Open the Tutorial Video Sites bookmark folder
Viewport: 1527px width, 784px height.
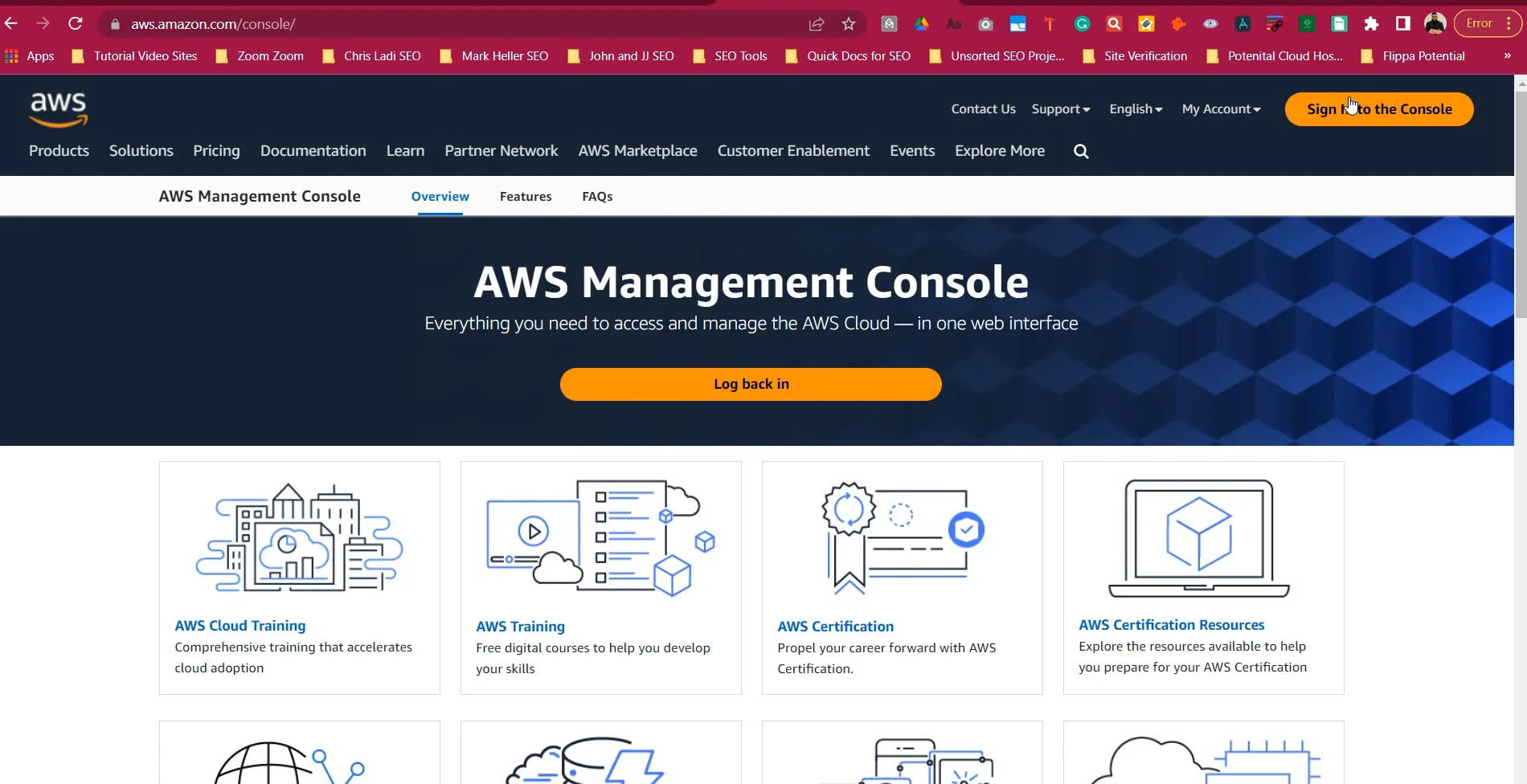(134, 56)
